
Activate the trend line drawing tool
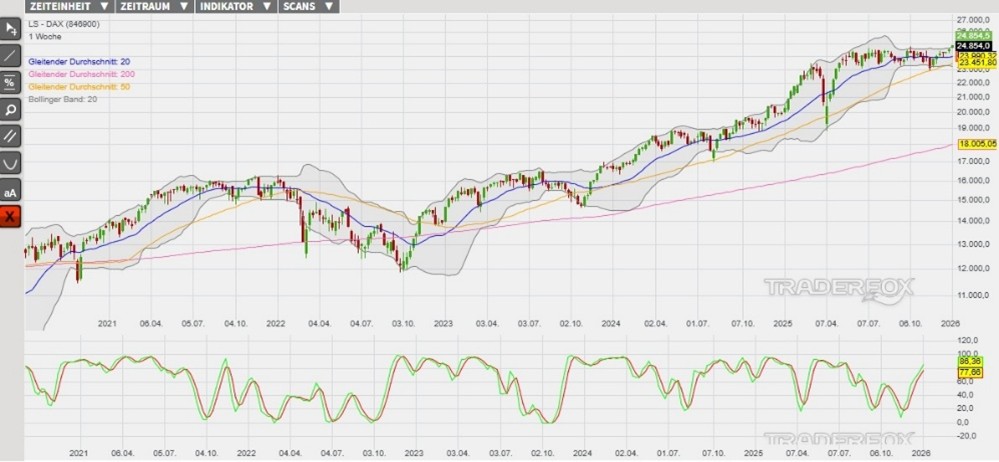[x=10, y=55]
